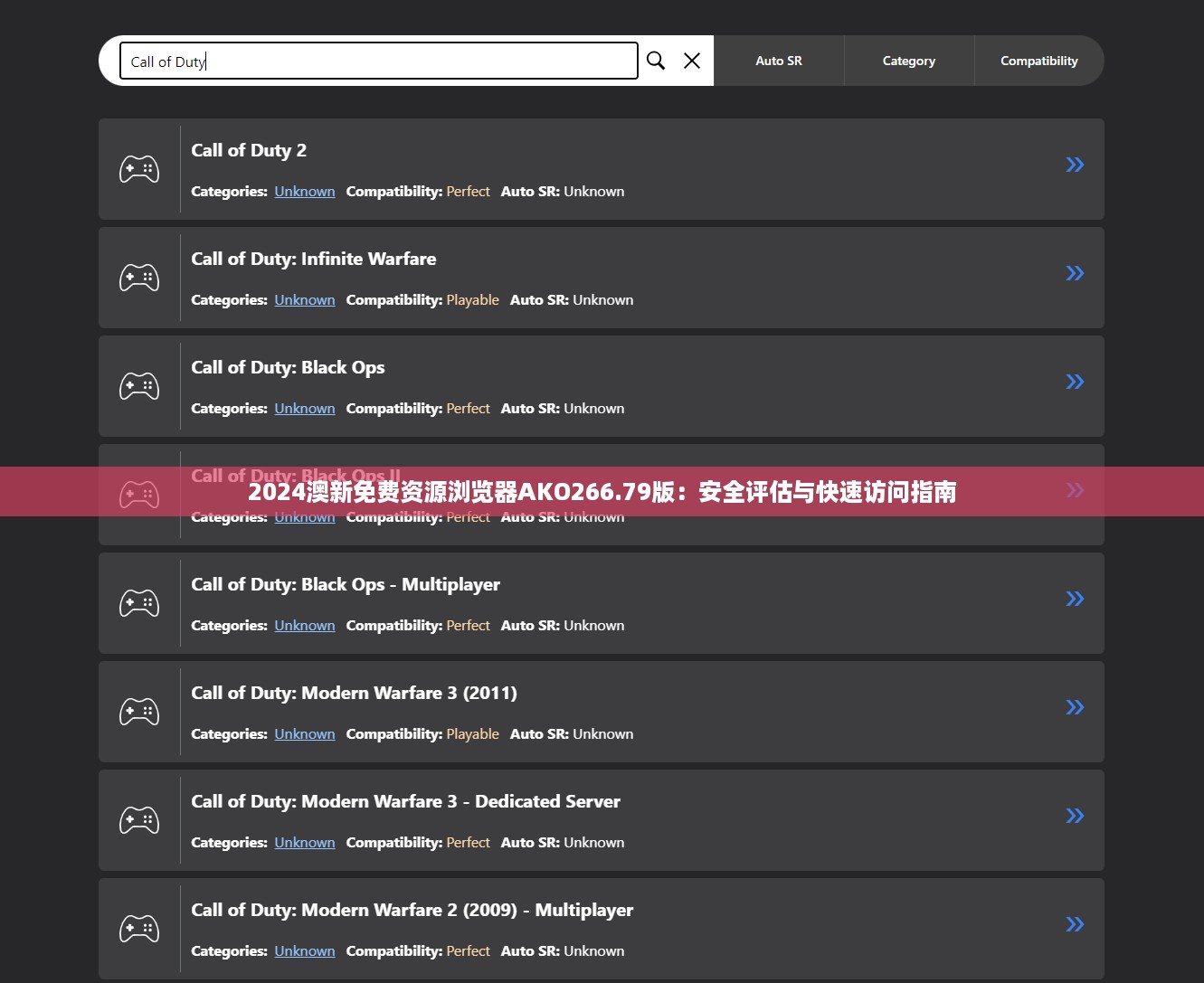Open the Compatibility filter
Screen dimensions: 1204x983
coord(1038,61)
